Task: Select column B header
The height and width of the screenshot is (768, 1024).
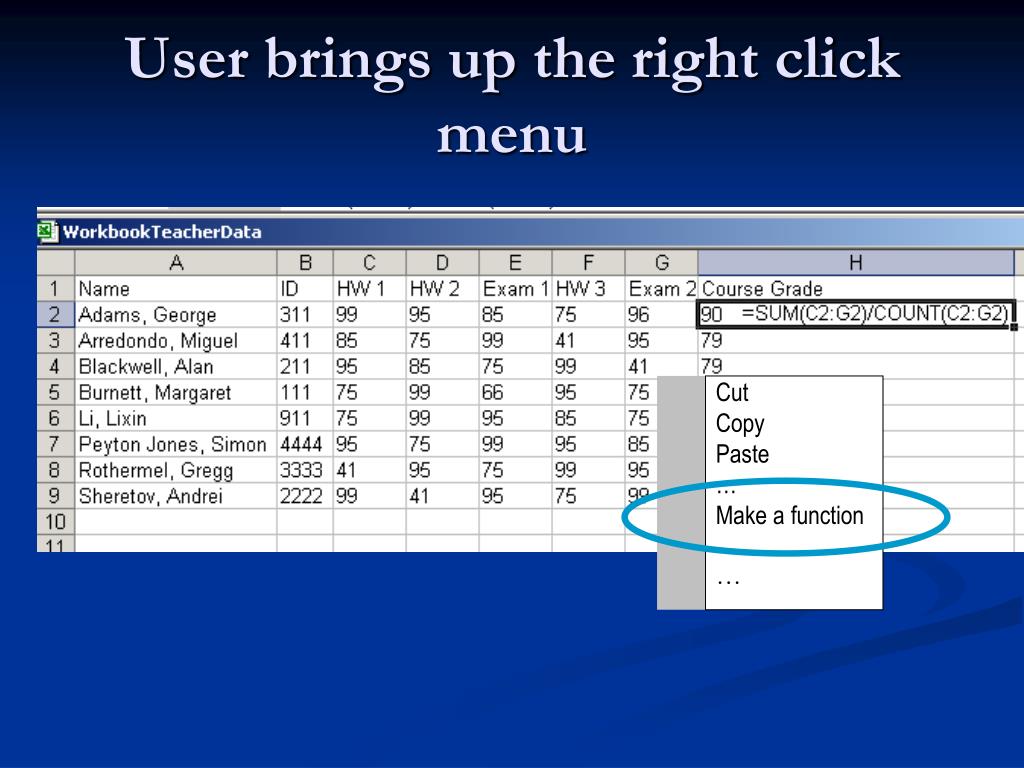Action: pos(305,263)
